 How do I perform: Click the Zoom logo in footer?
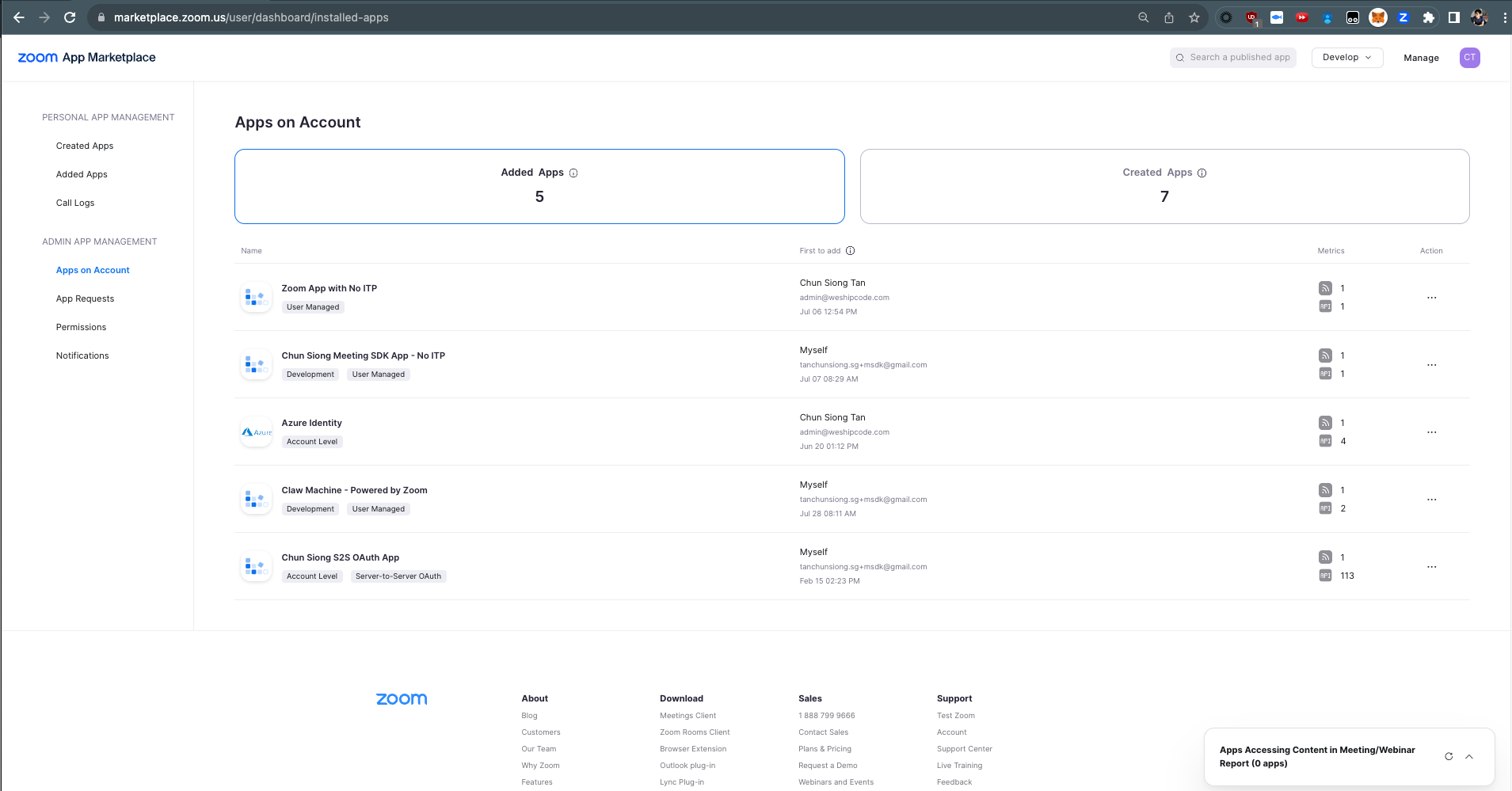pos(402,699)
